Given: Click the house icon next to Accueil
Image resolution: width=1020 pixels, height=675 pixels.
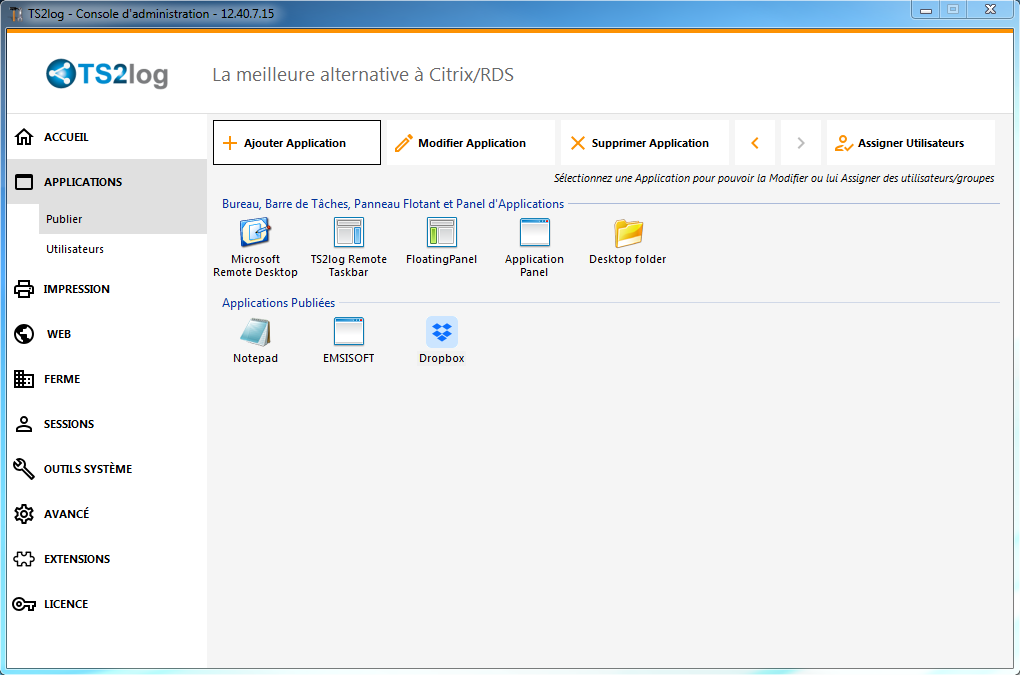Looking at the screenshot, I should point(24,137).
